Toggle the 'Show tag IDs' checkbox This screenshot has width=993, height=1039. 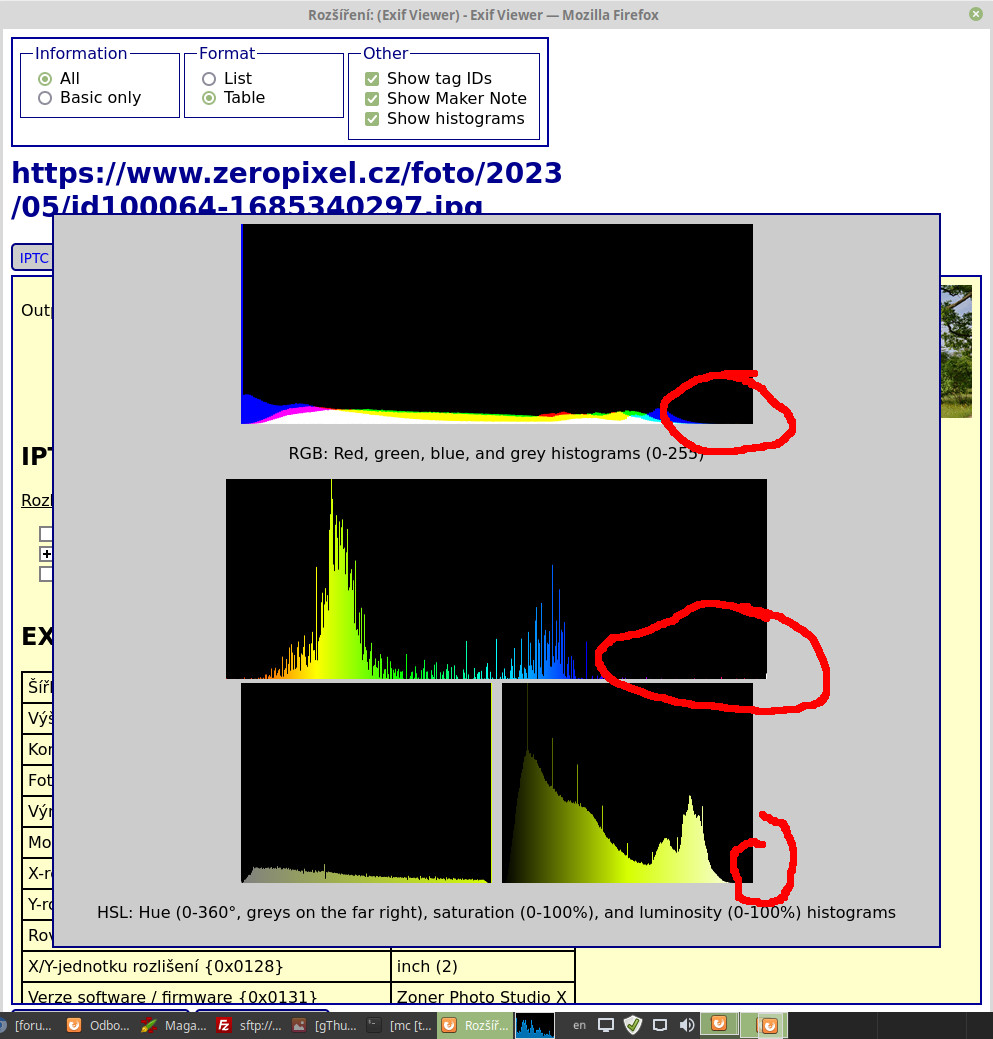tap(372, 79)
